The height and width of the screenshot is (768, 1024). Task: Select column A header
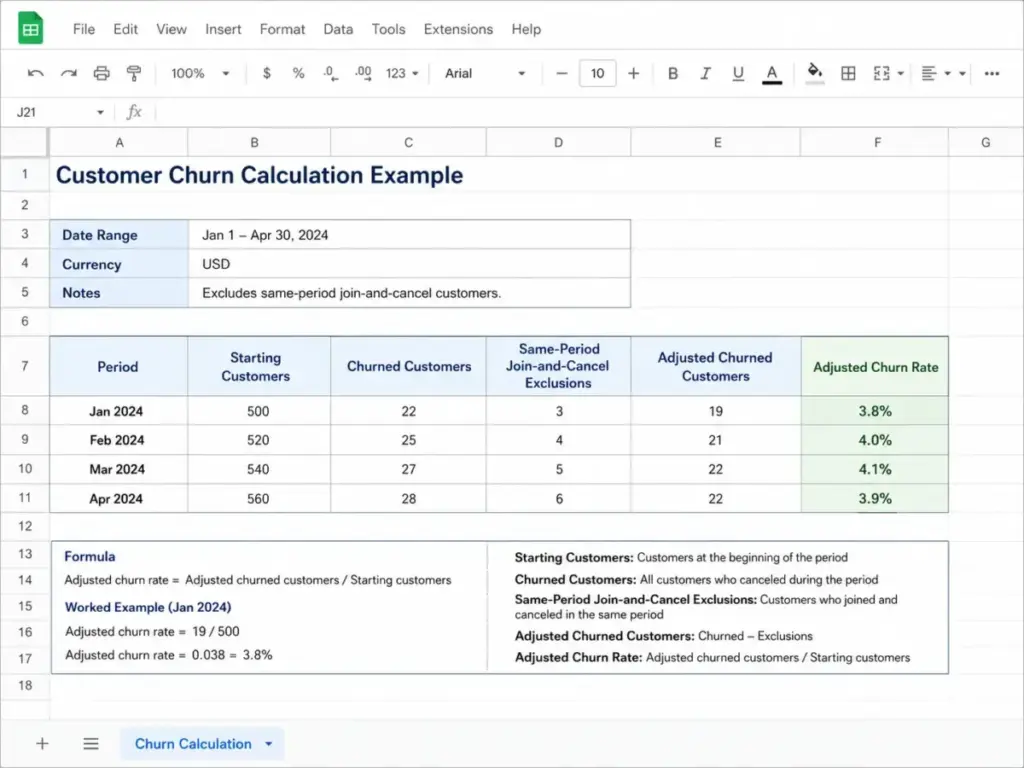click(119, 142)
